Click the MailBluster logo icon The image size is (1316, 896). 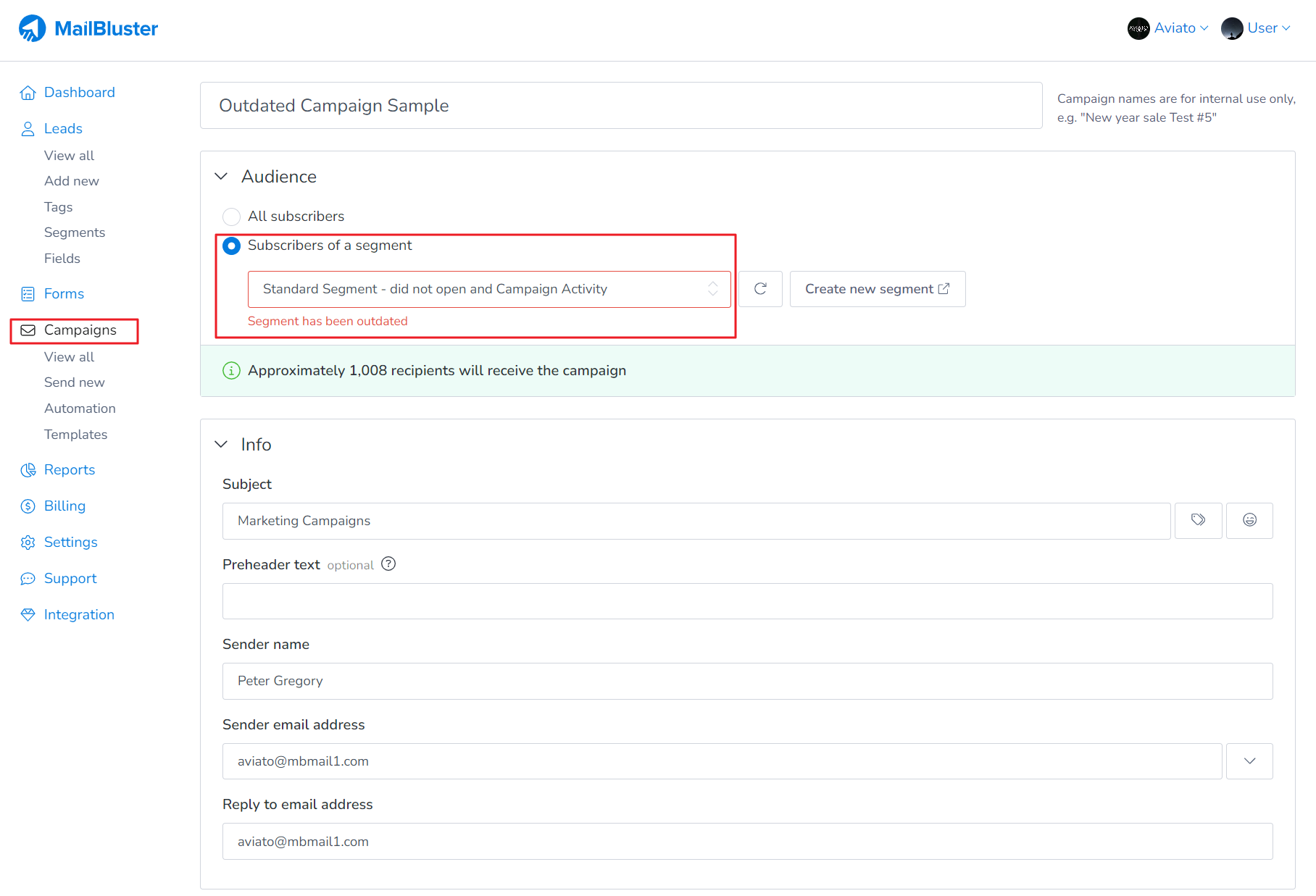pos(32,29)
